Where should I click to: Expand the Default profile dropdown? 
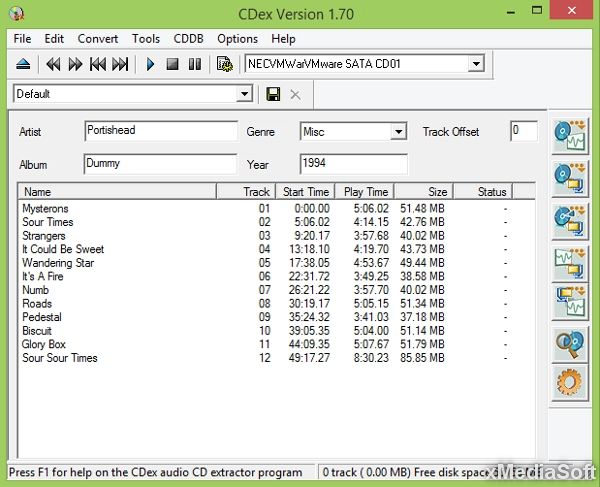click(244, 94)
